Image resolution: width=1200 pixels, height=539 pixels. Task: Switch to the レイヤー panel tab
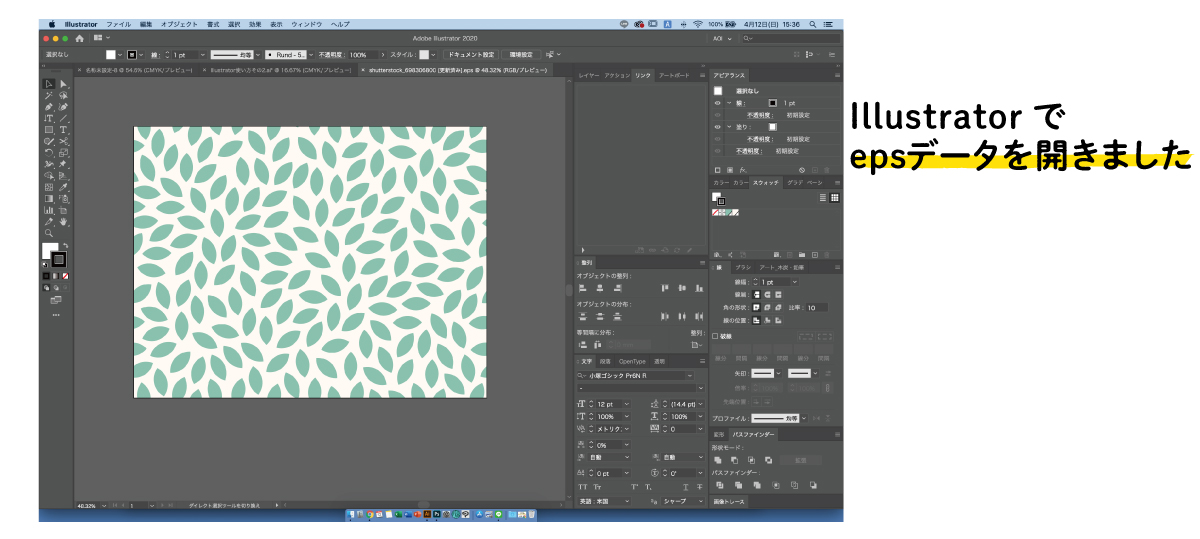tap(588, 75)
